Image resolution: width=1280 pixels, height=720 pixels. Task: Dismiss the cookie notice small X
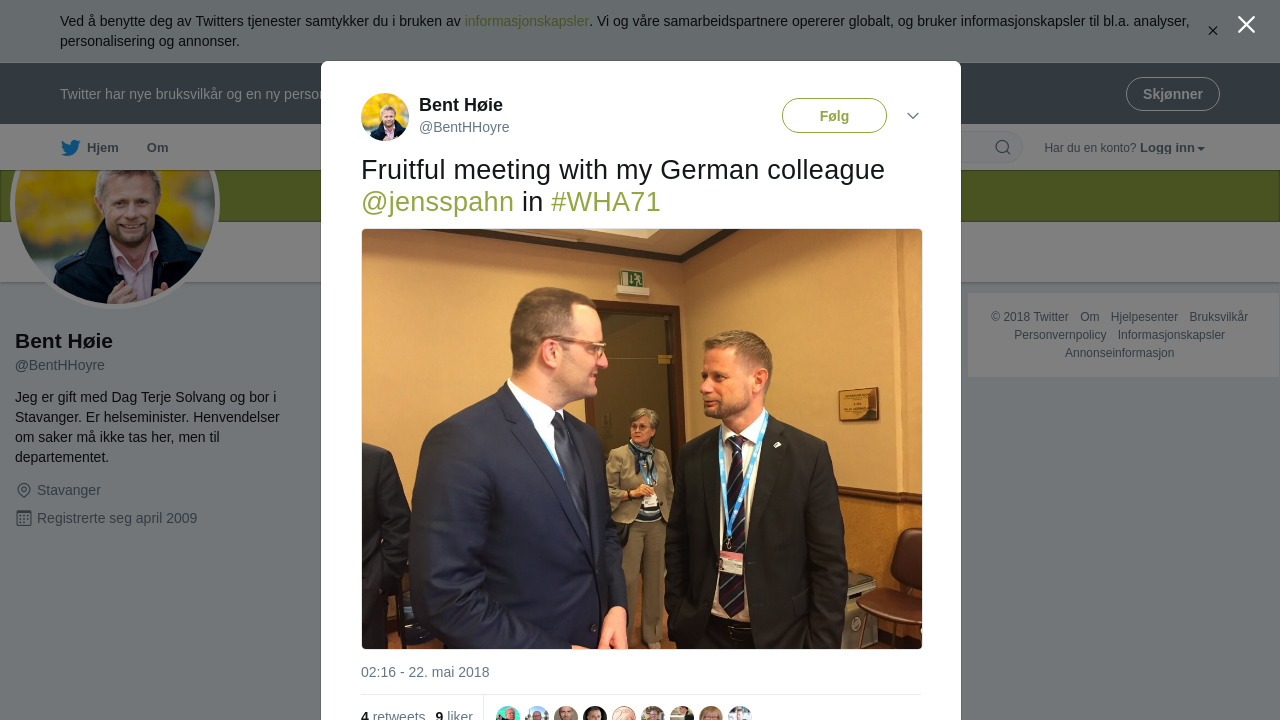pos(1213,31)
